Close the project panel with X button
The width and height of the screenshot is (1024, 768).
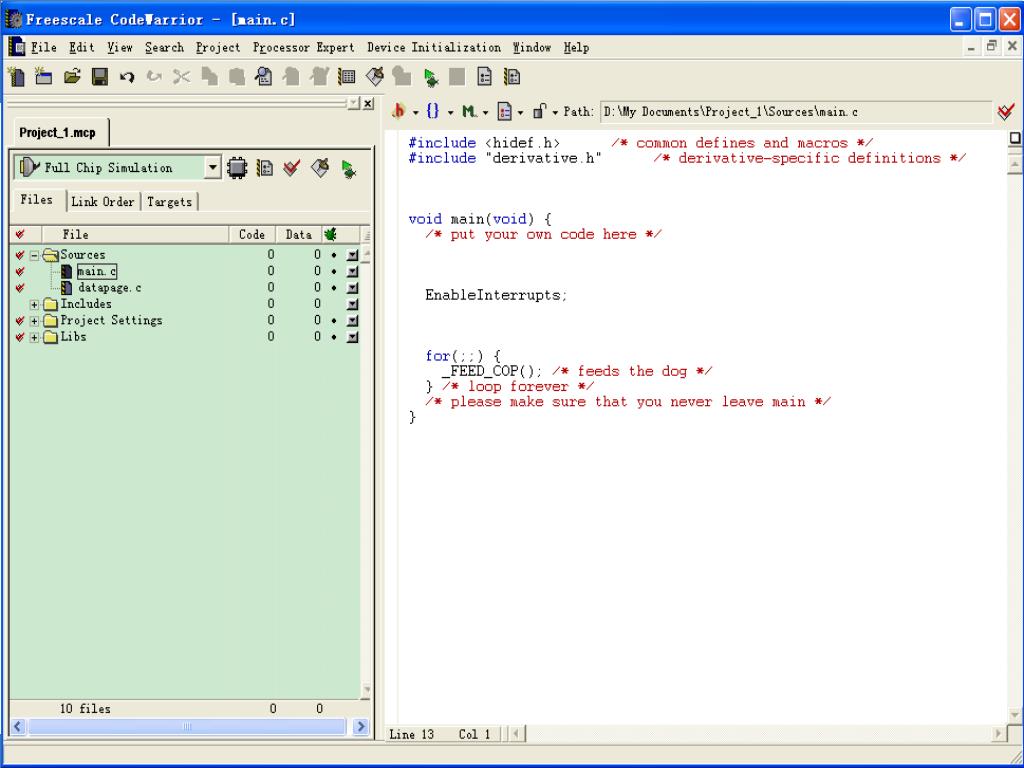click(x=368, y=103)
